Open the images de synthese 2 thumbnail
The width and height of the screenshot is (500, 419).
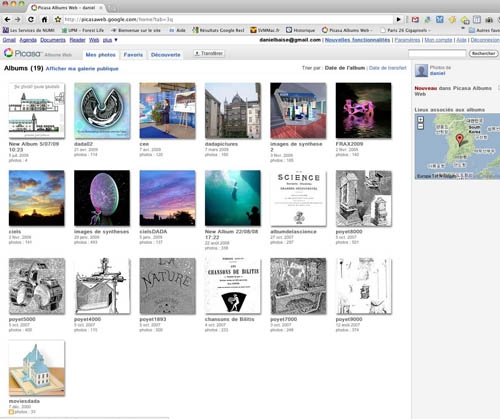(x=298, y=111)
